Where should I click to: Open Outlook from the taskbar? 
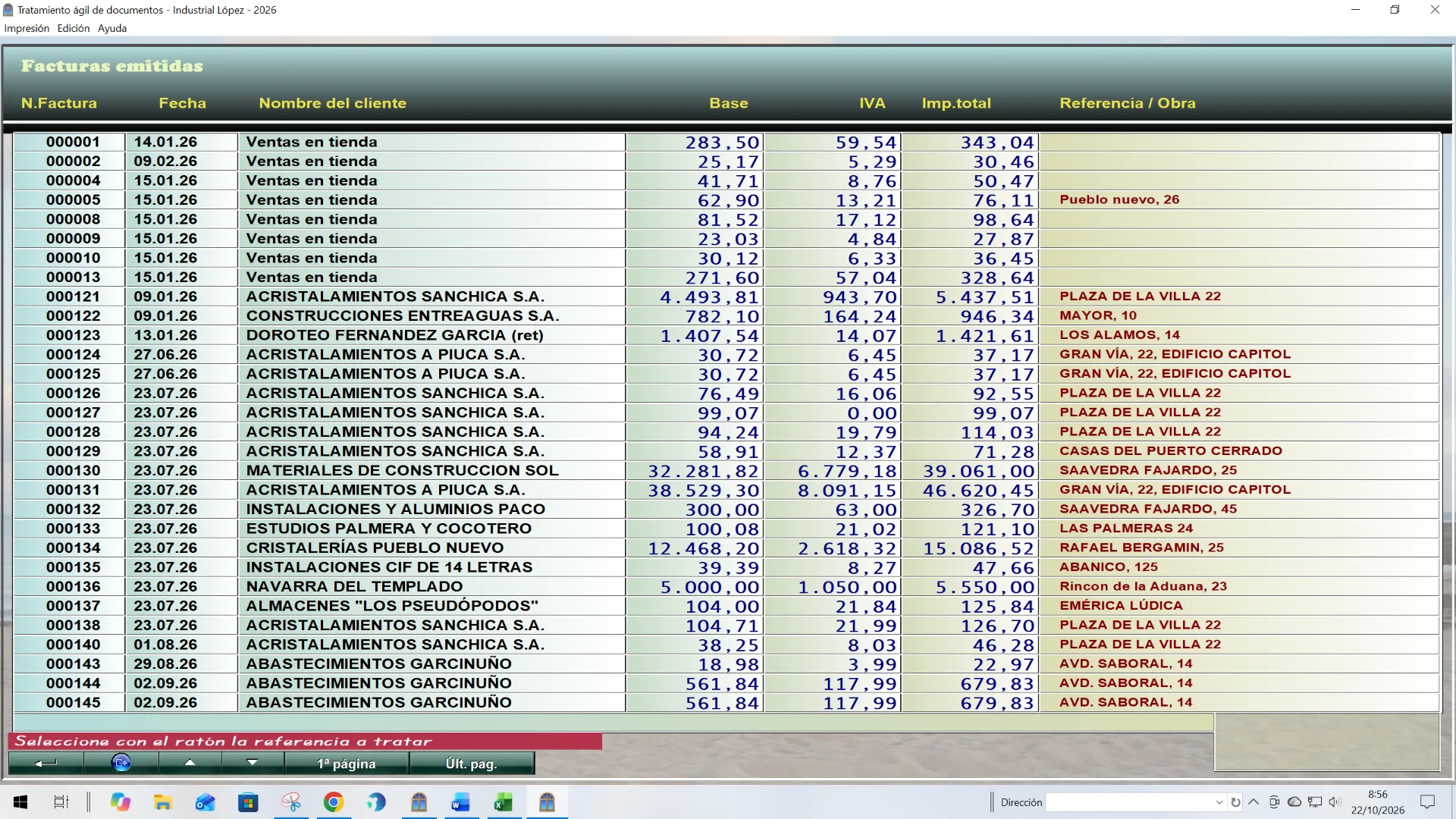(x=206, y=802)
